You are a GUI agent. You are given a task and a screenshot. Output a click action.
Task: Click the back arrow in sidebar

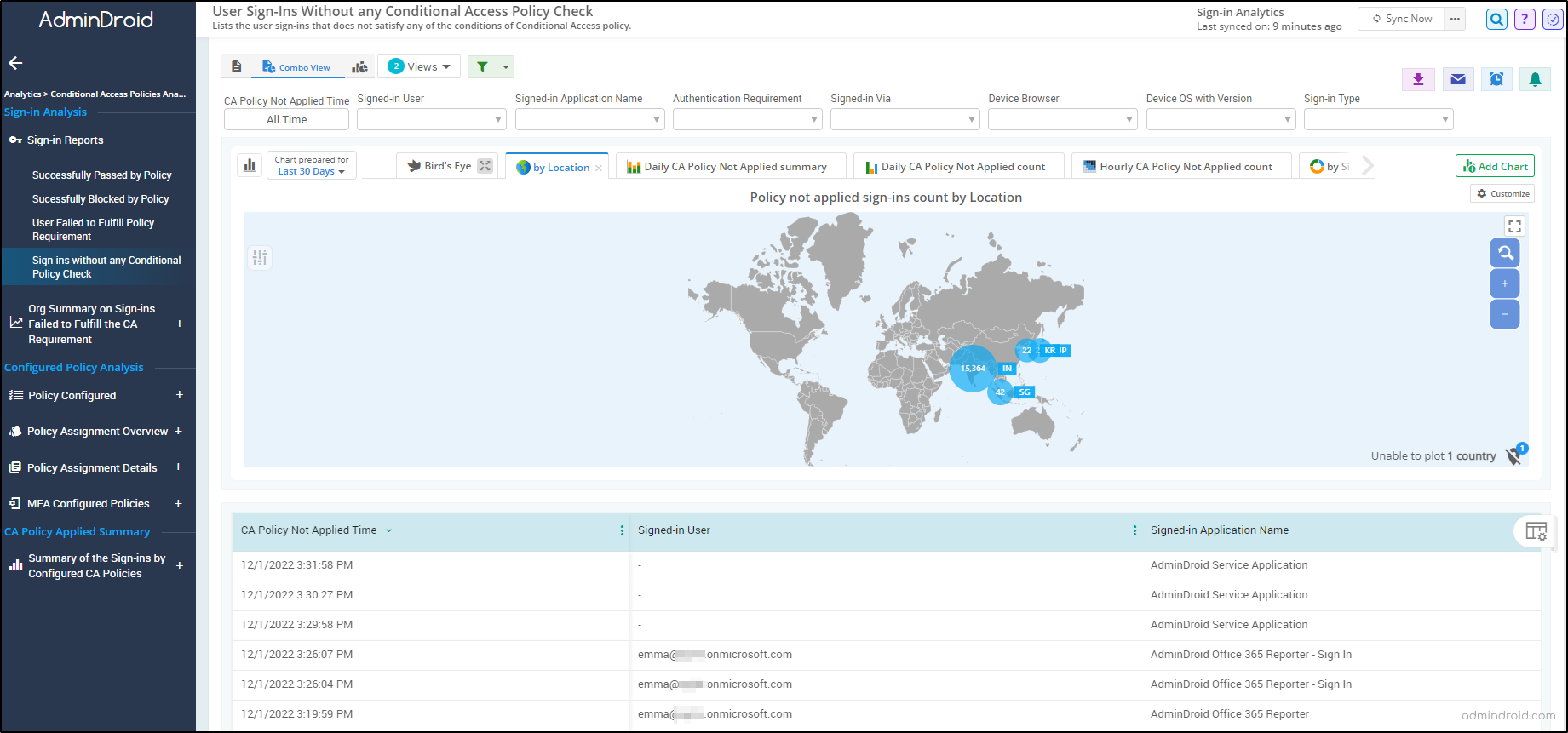pos(15,63)
